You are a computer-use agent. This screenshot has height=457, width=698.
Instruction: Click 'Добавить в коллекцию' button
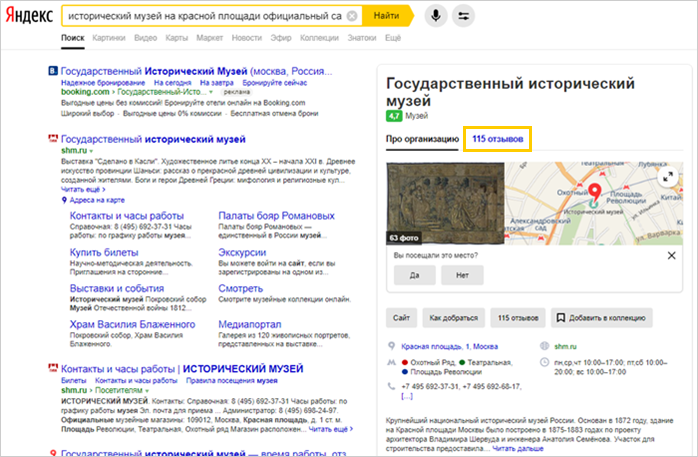tap(603, 318)
